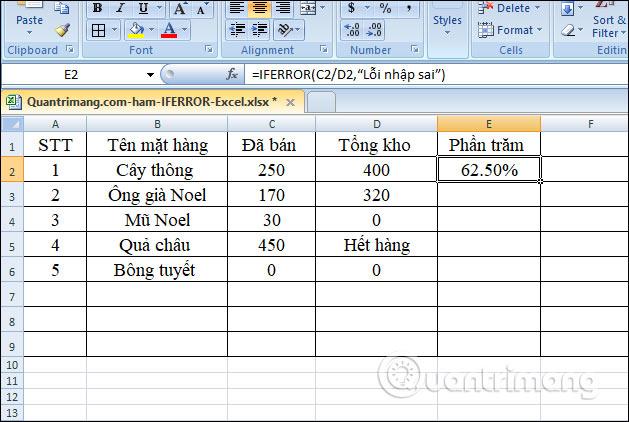629x422 pixels.
Task: Apply yellow Fill Color bucket
Action: coord(136,30)
